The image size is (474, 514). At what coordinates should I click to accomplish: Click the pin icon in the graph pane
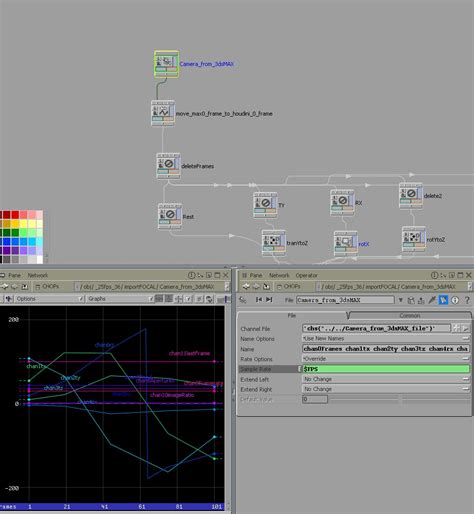[25, 286]
